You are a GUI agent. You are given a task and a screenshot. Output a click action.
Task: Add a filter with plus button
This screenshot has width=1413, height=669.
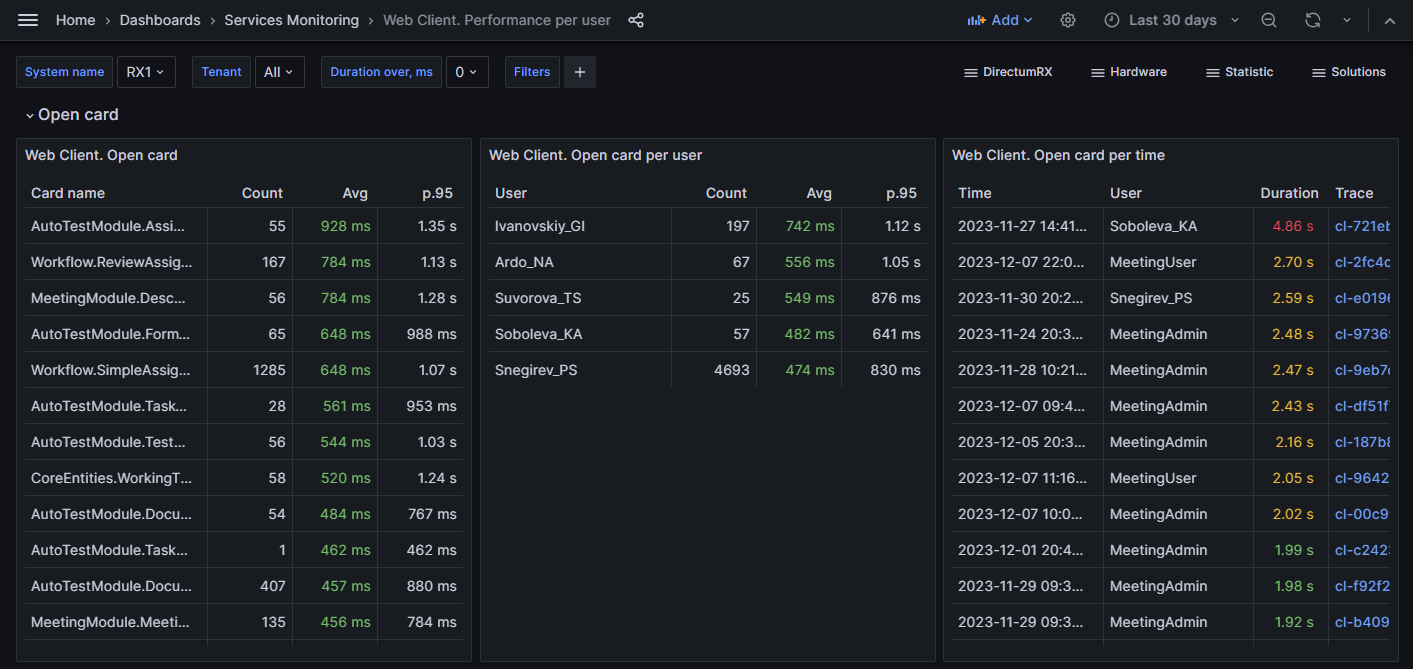(x=580, y=72)
